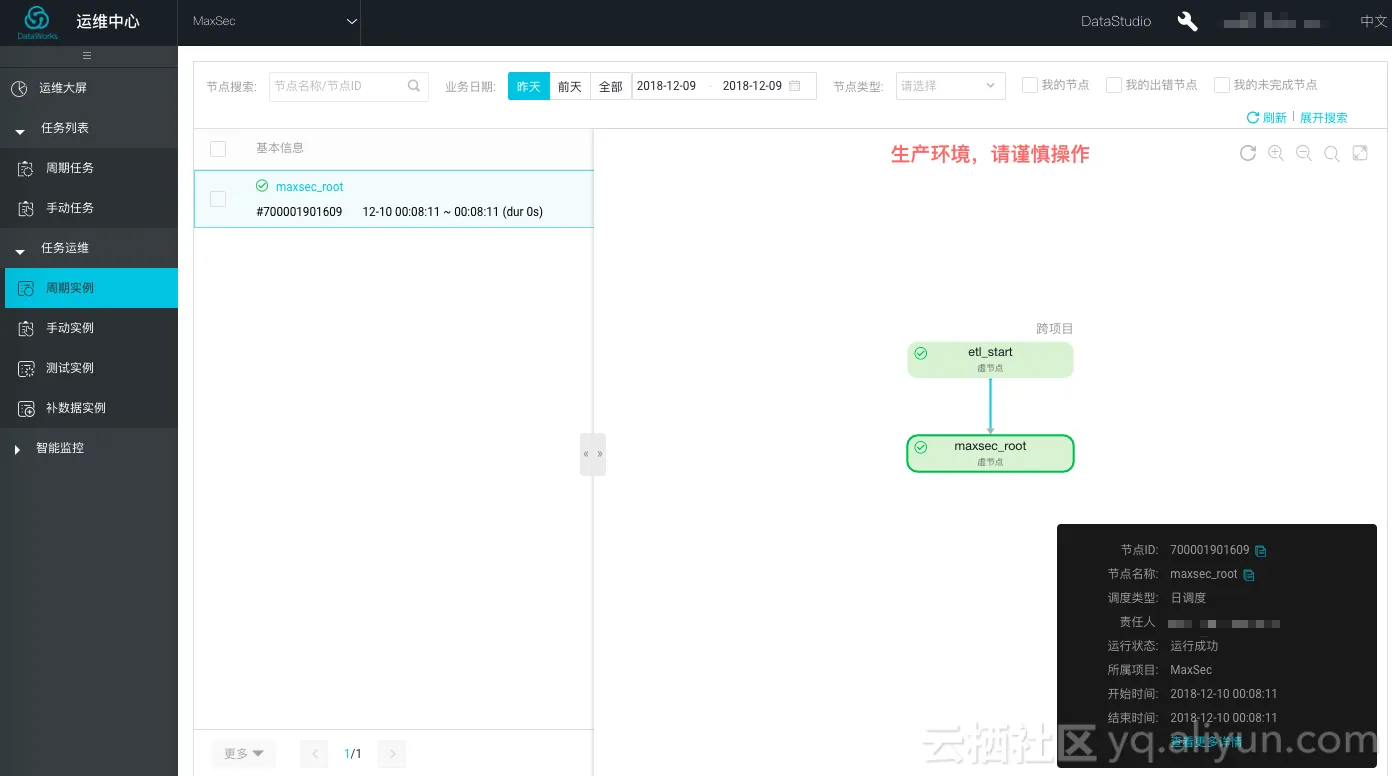Viewport: 1392px width, 776px height.
Task: Select the maxsec_root node in graph
Action: point(990,454)
